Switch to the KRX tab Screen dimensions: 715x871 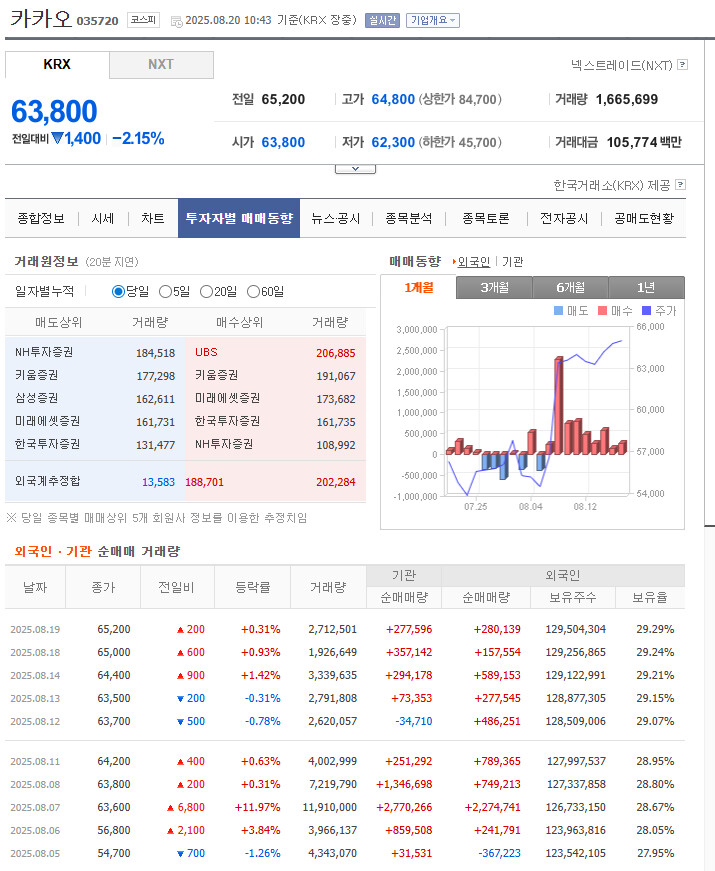[57, 64]
